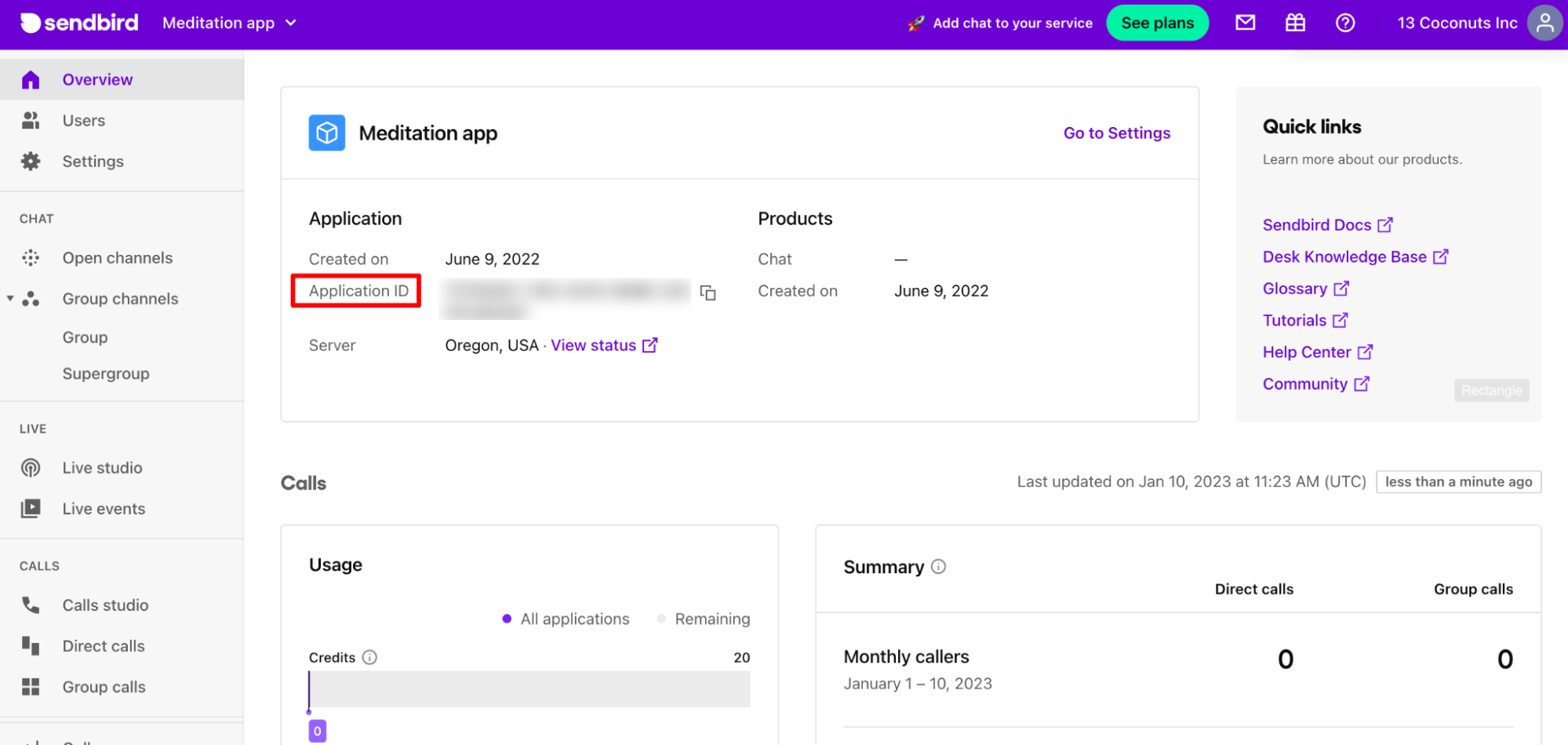1568x745 pixels.
Task: Click the Monthly callers label
Action: coord(906,656)
